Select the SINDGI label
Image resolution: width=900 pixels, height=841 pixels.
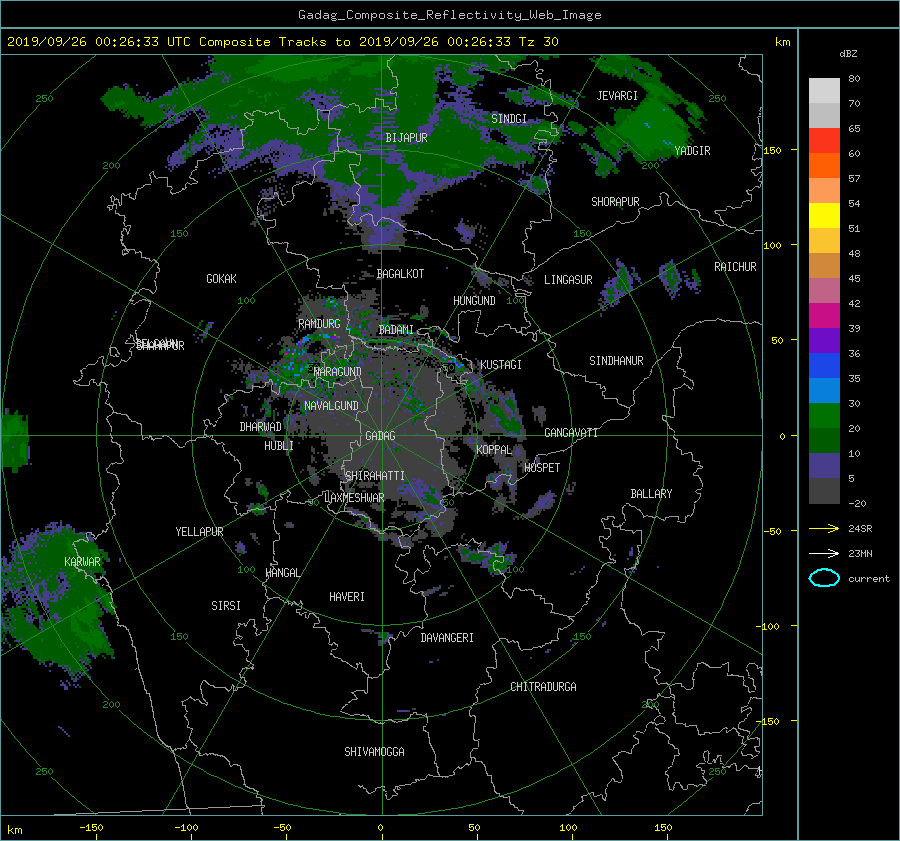click(509, 119)
